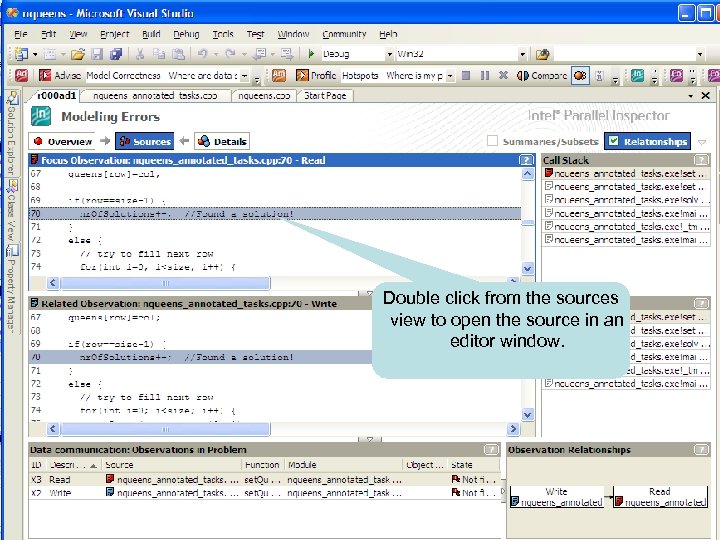This screenshot has height=540, width=720.
Task: Click the Cancel X icon in Amplifier toolbar
Action: click(503, 75)
